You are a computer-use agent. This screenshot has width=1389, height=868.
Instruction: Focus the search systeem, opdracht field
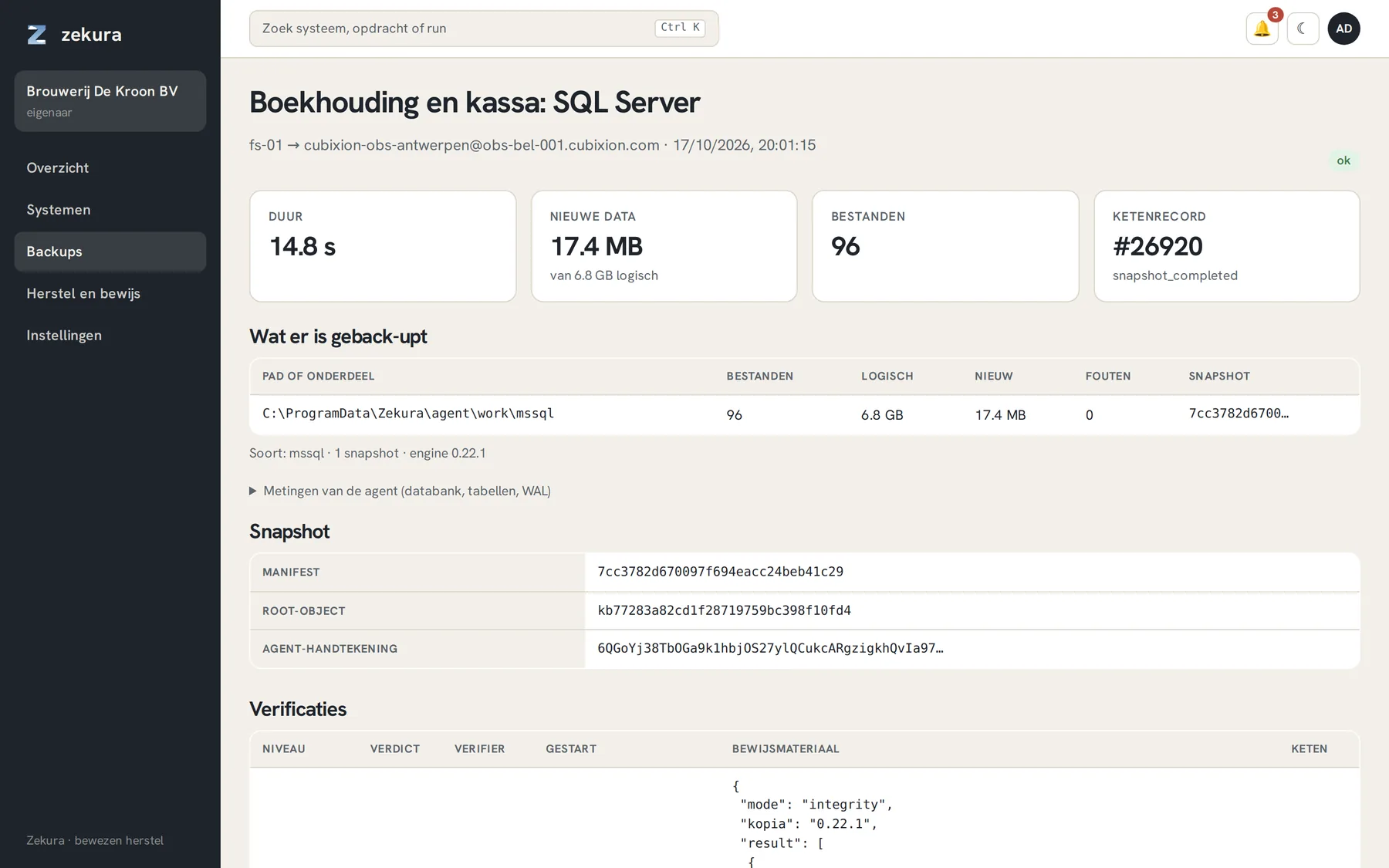[484, 29]
